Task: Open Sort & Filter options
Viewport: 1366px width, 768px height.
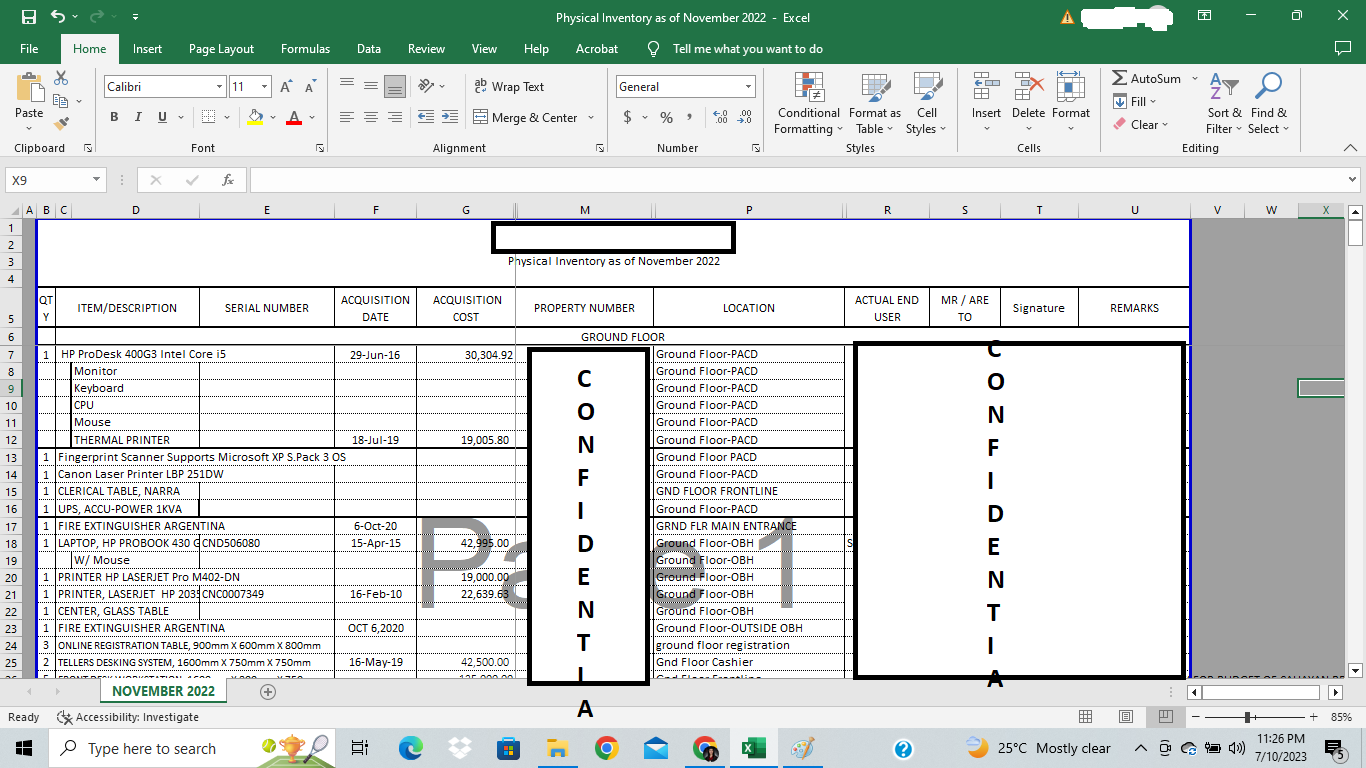Action: click(1224, 104)
